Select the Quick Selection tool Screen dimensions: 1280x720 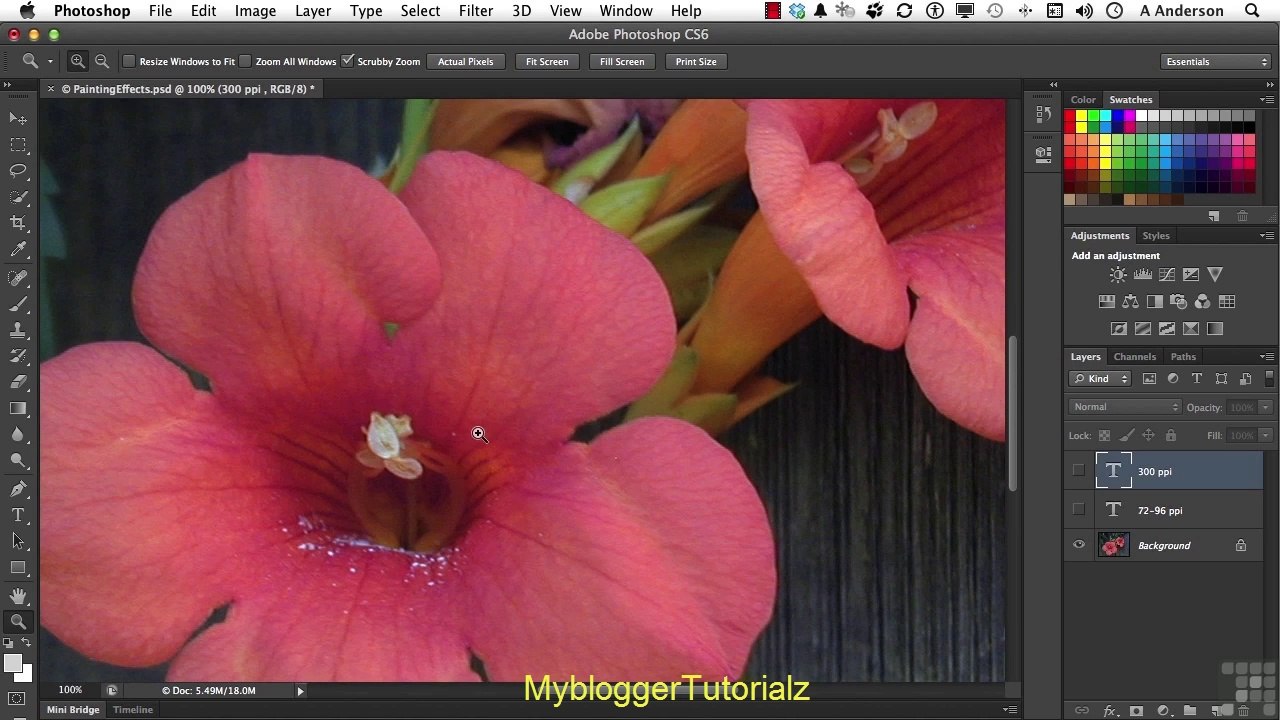click(18, 197)
